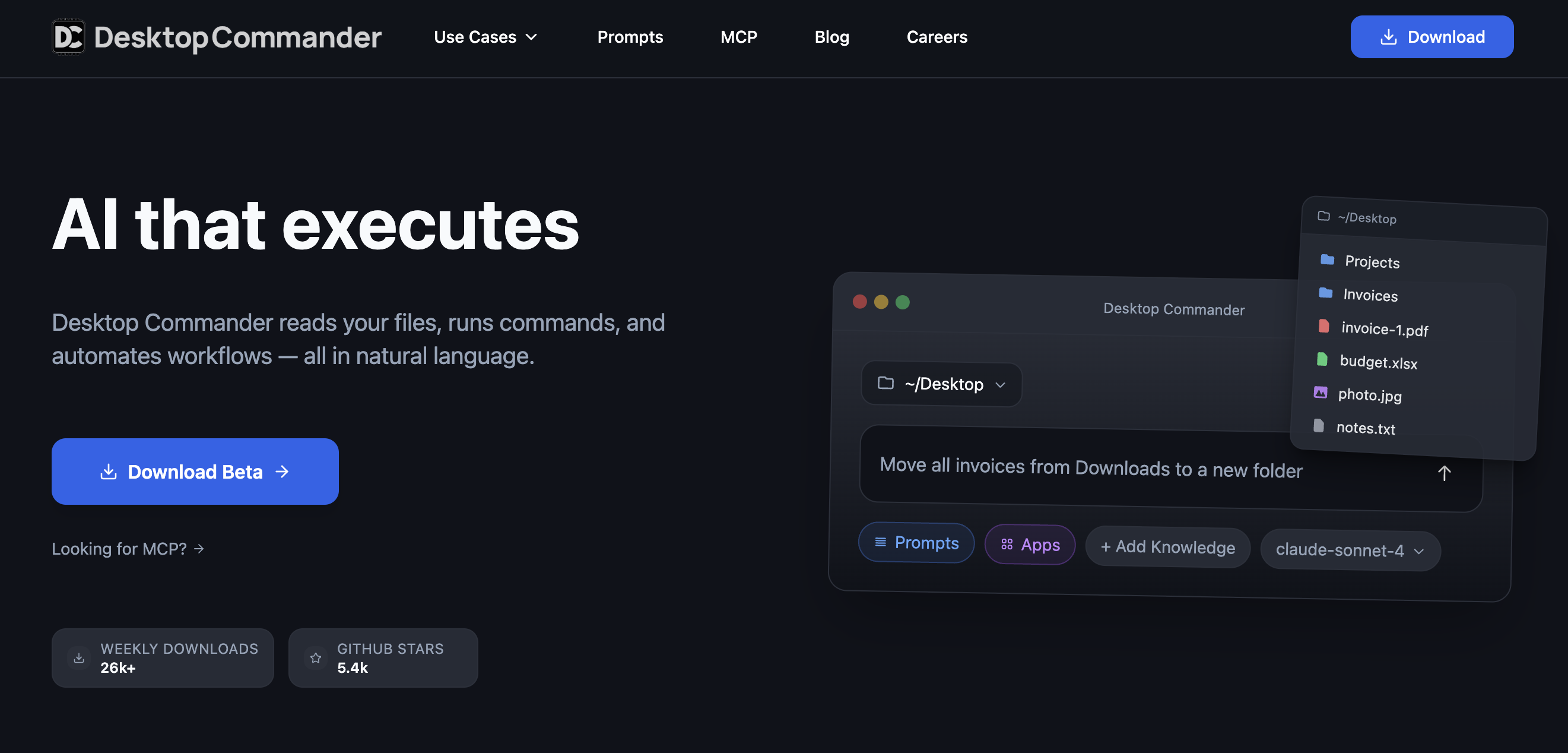Click the green window dot
1568x753 pixels.
(902, 302)
